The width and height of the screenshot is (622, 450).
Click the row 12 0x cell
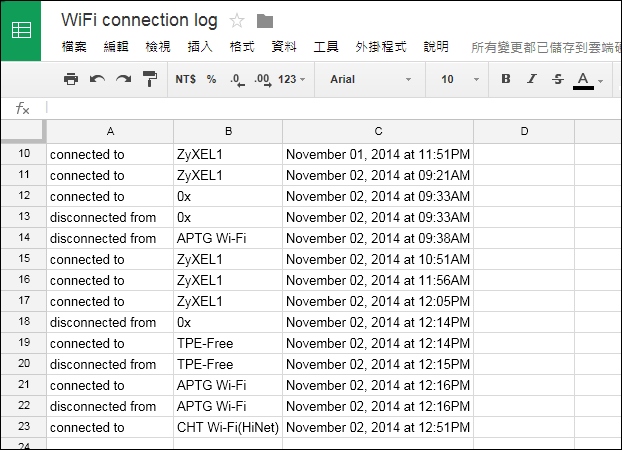coord(228,196)
